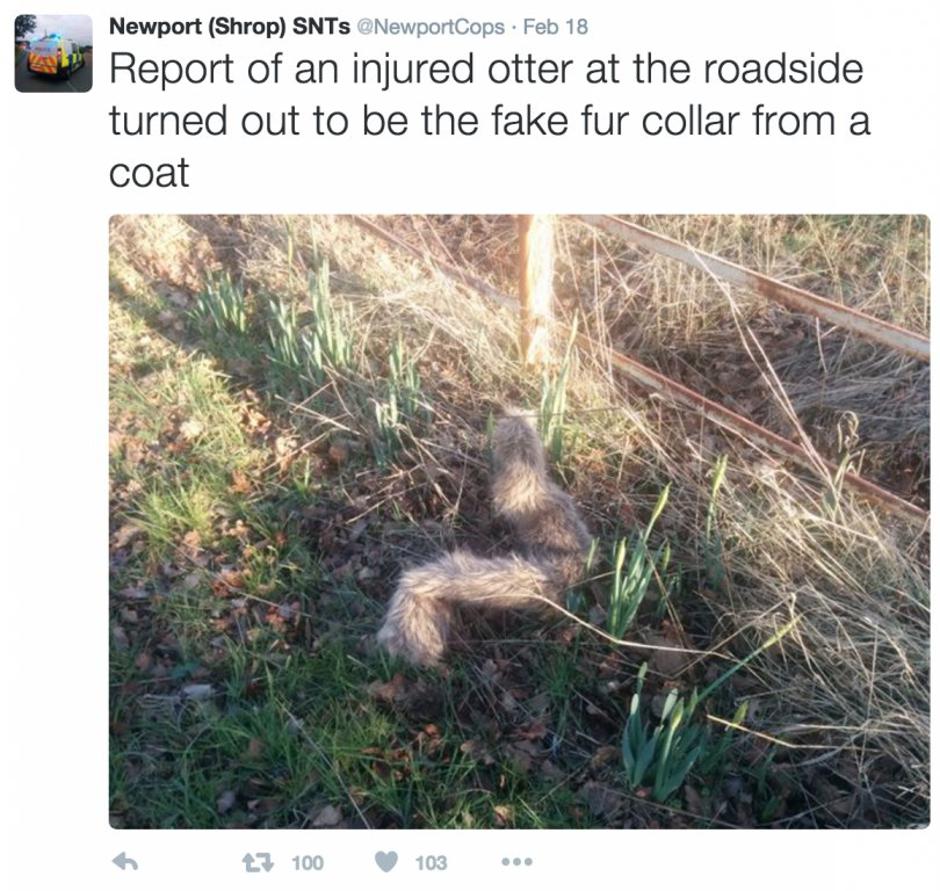Viewport: 940px width, 891px height.
Task: Expand the attached roadside photo
Action: [x=519, y=522]
